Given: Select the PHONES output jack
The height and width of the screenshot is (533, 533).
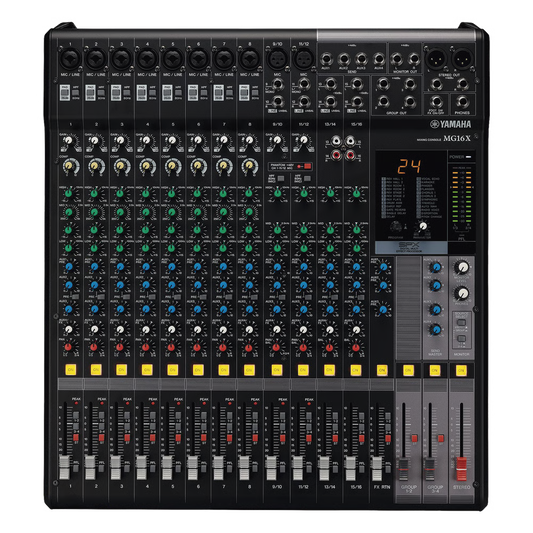Looking at the screenshot, I should click(463, 102).
